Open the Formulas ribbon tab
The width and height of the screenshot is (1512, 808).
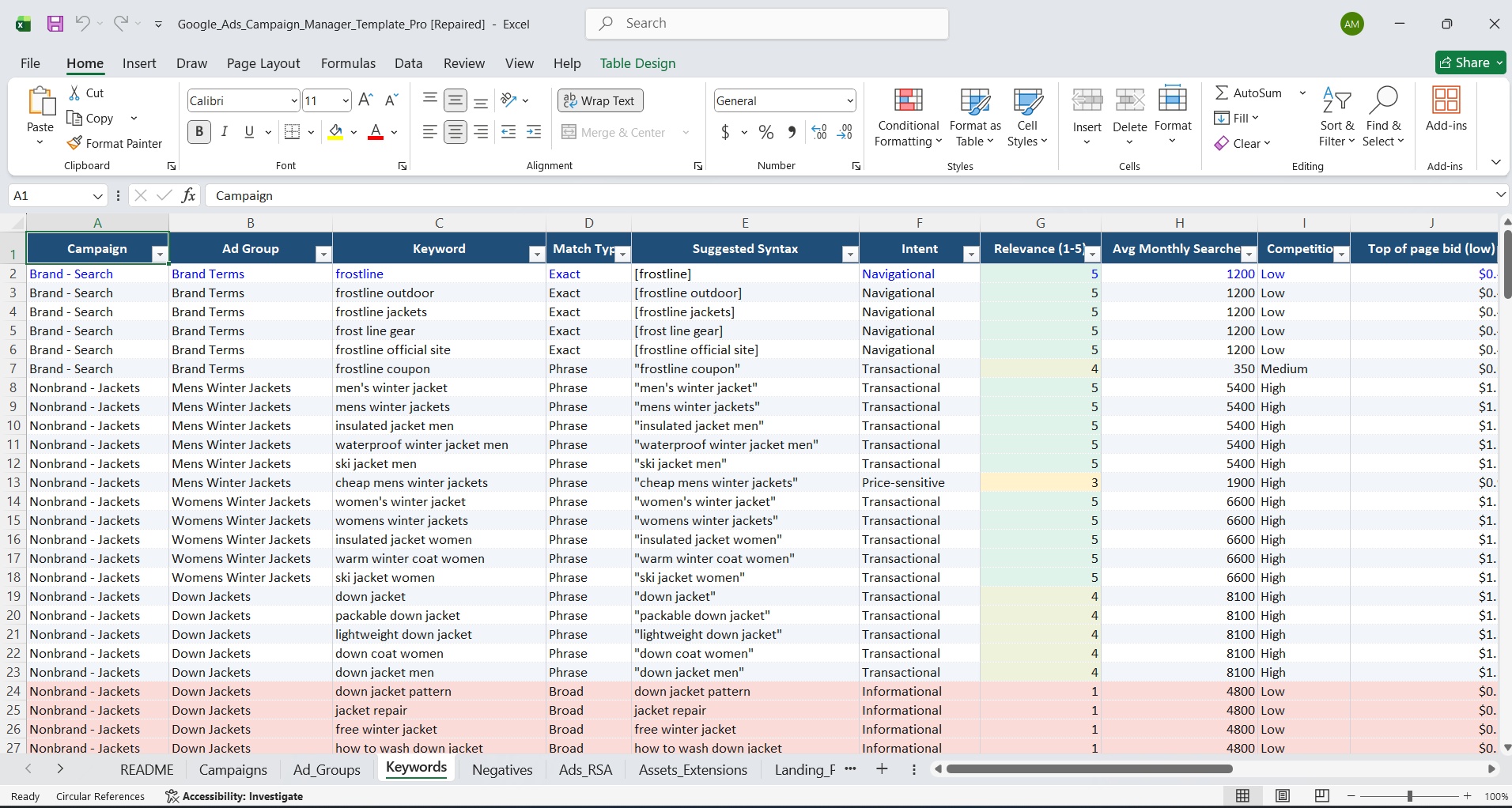(x=348, y=63)
